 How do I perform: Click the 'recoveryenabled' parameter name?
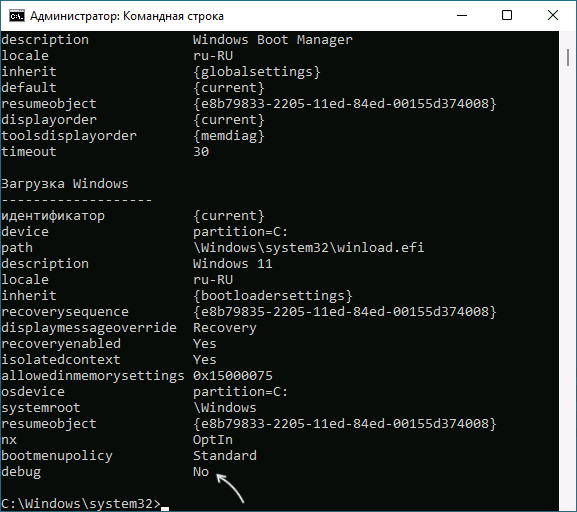[x=61, y=344]
